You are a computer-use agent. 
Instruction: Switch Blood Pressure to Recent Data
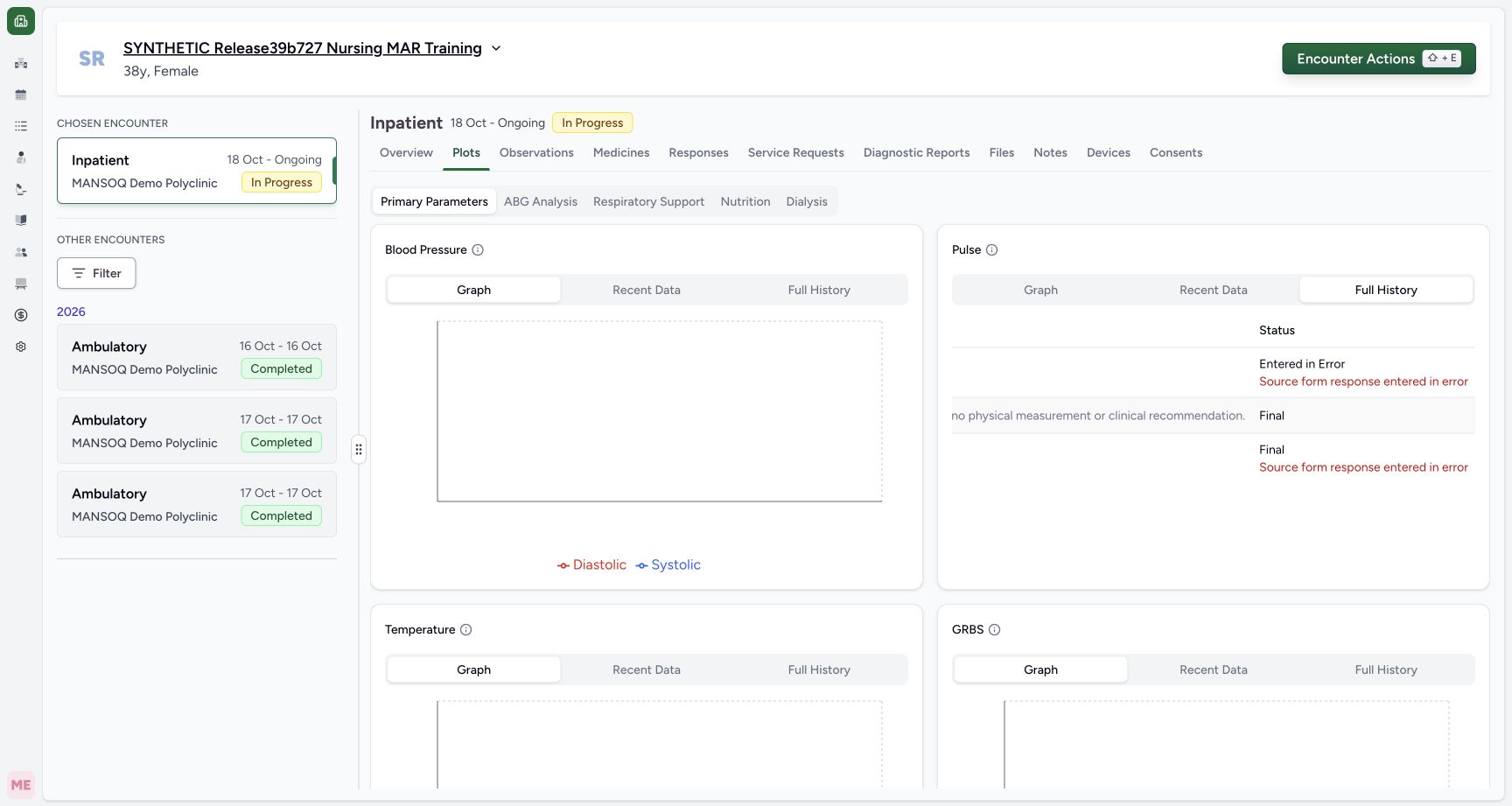(647, 291)
